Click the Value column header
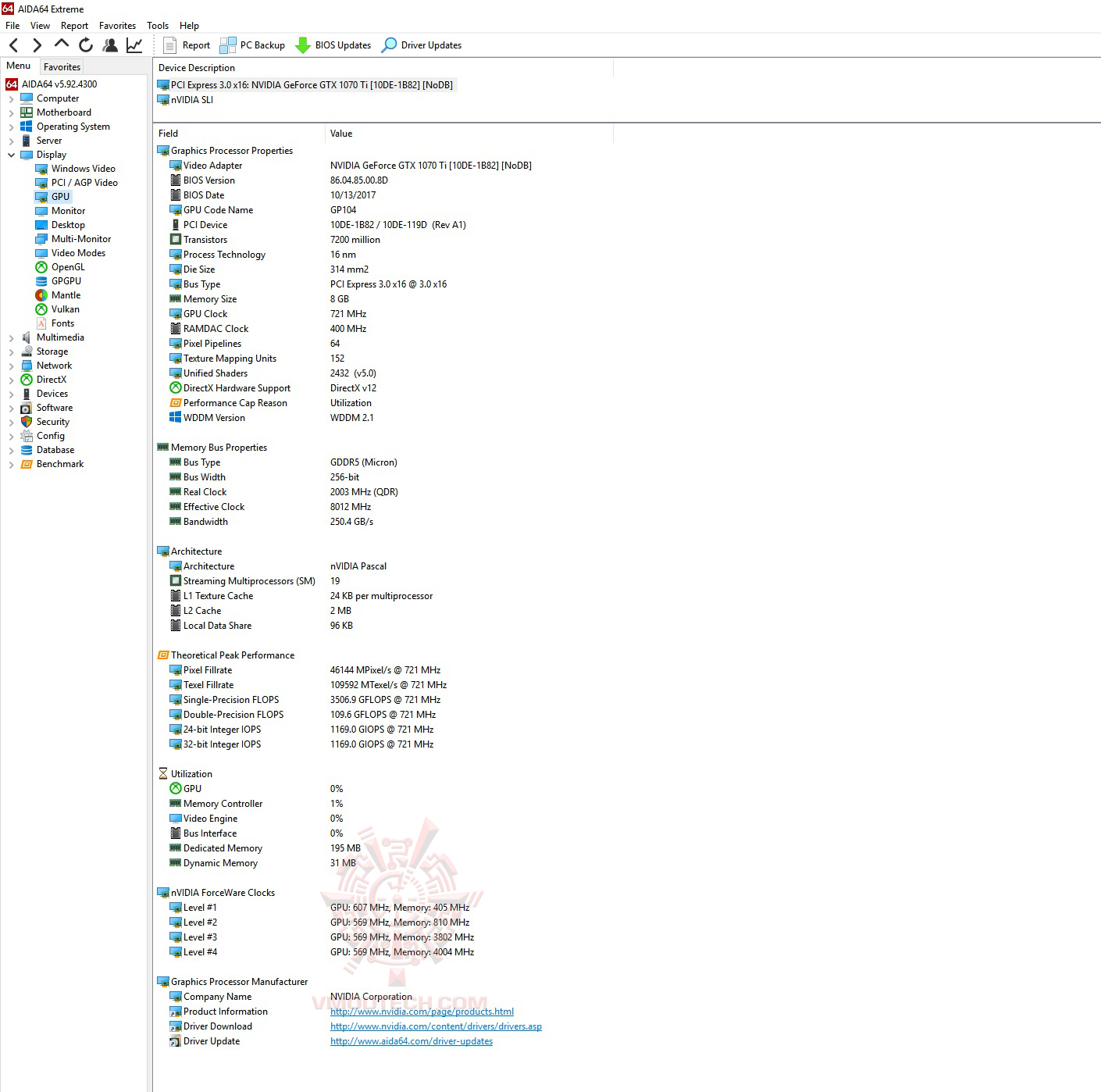Screen dimensions: 1101x1092 [469, 134]
